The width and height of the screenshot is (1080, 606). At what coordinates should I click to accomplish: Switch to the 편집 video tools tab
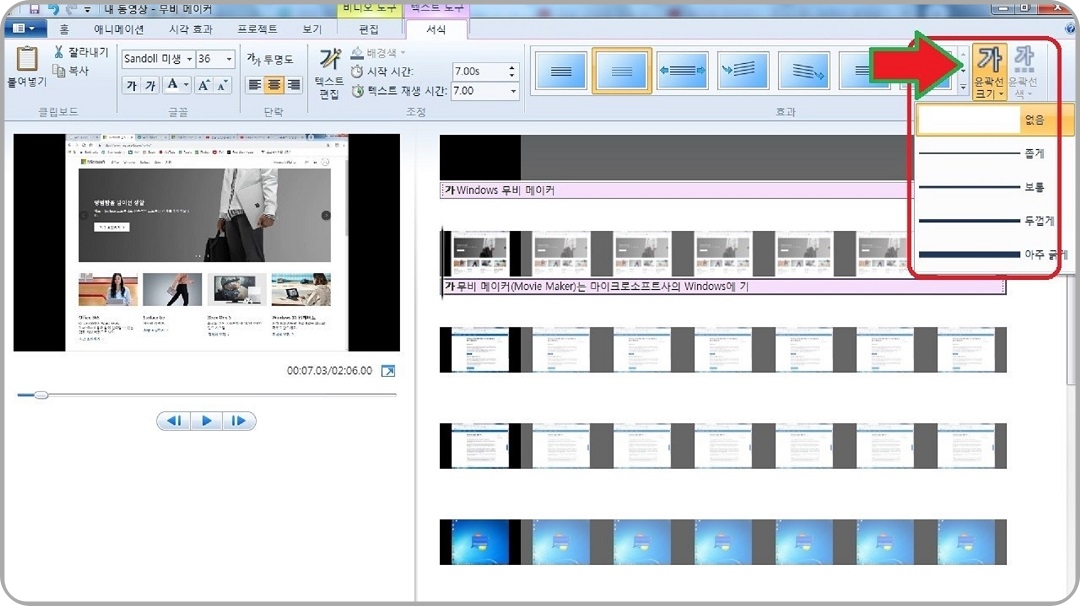[368, 30]
